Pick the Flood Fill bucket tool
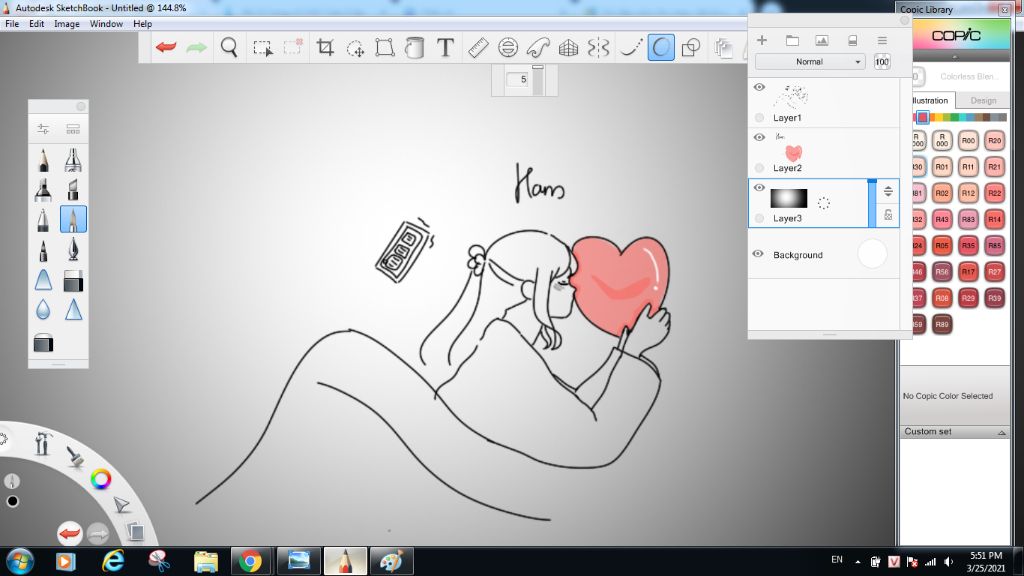1024x576 pixels. pyautogui.click(x=415, y=47)
